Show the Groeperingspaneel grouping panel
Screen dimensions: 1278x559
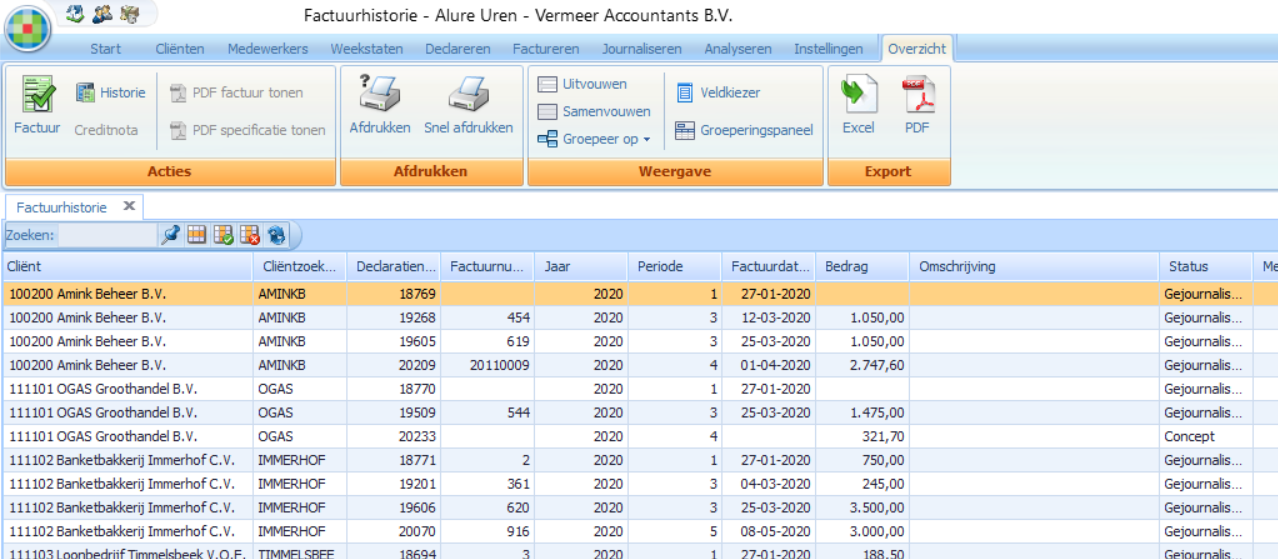point(744,130)
